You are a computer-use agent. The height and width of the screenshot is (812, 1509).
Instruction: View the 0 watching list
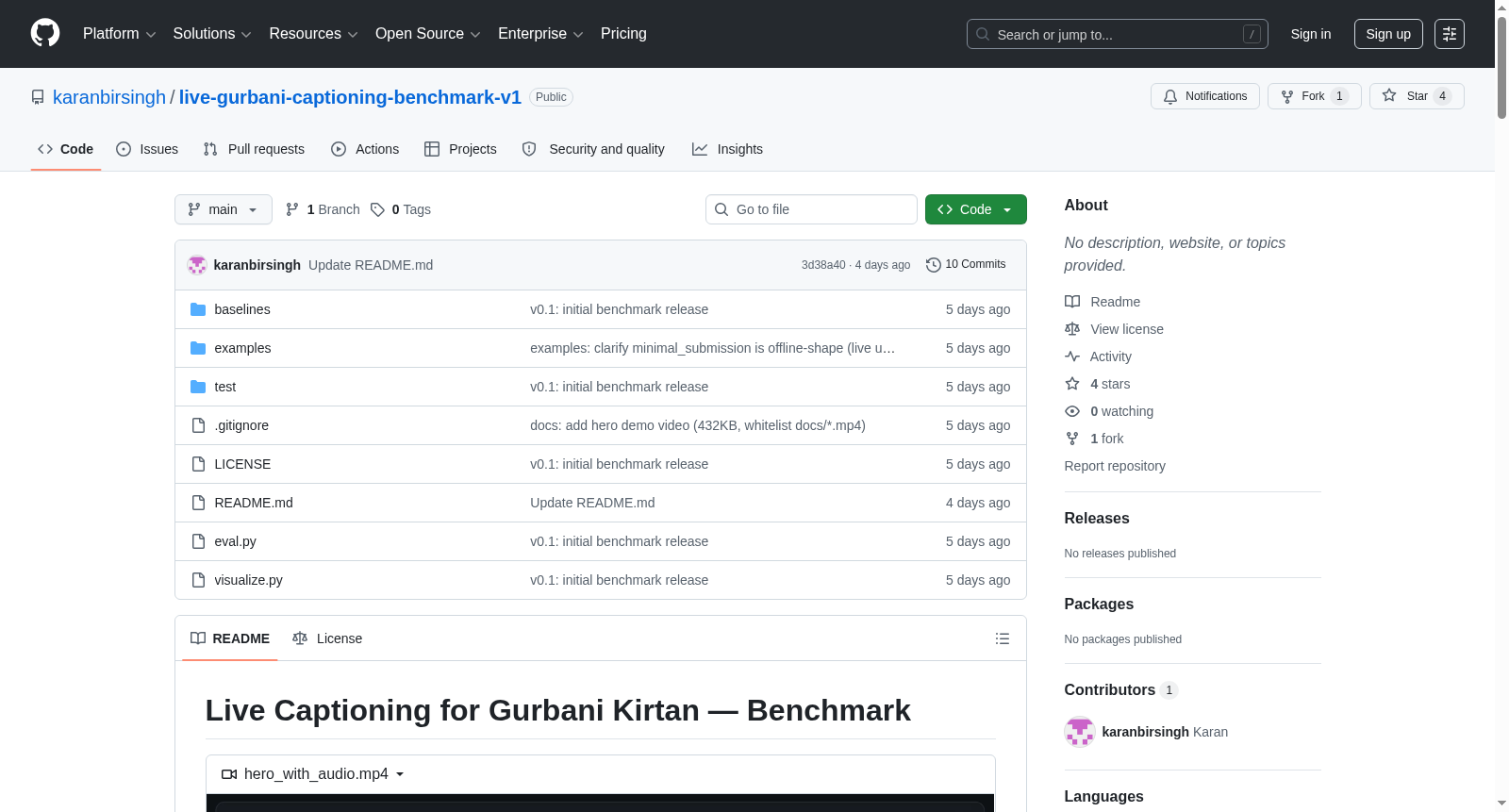pyautogui.click(x=1109, y=411)
